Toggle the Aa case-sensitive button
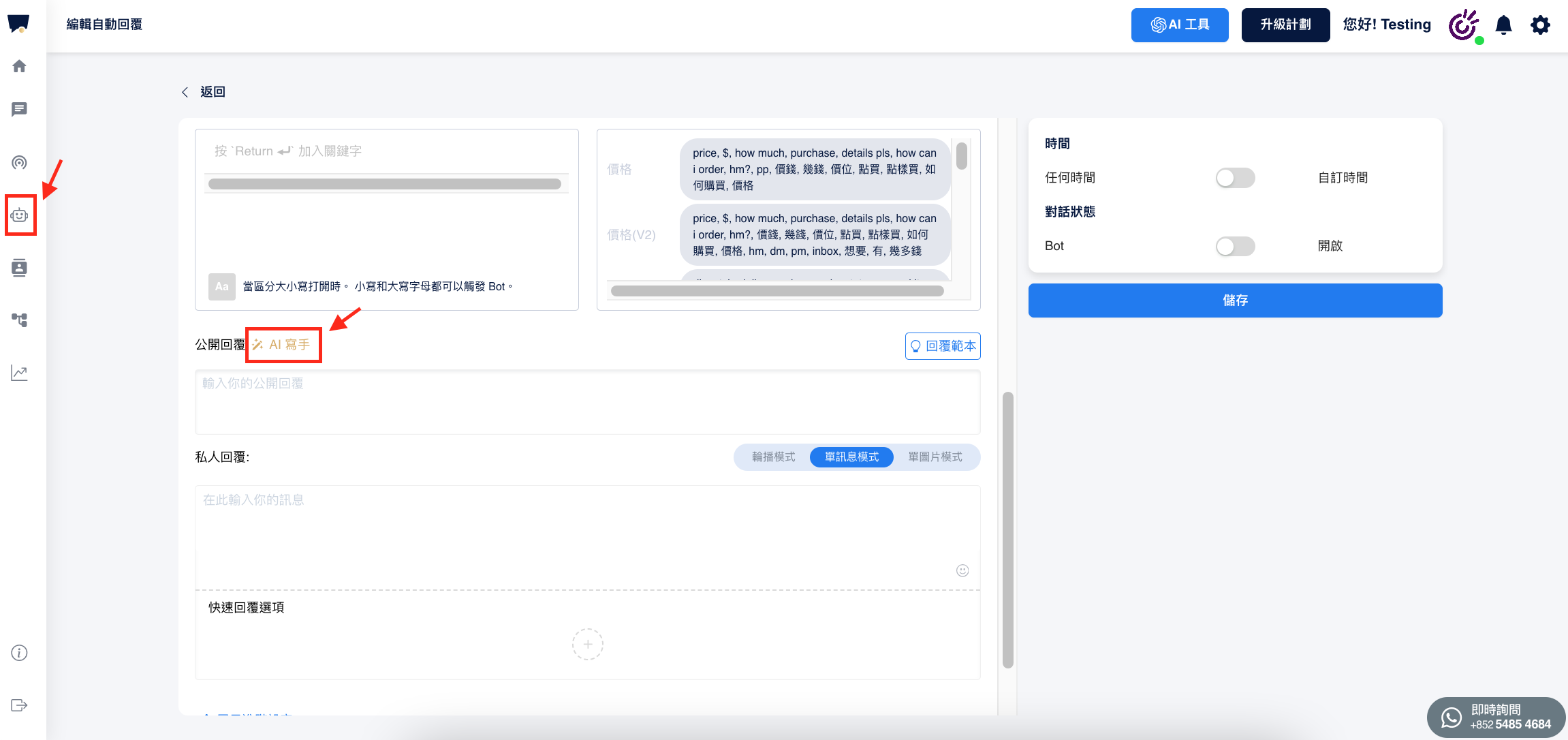The height and width of the screenshot is (740, 1568). 221,287
